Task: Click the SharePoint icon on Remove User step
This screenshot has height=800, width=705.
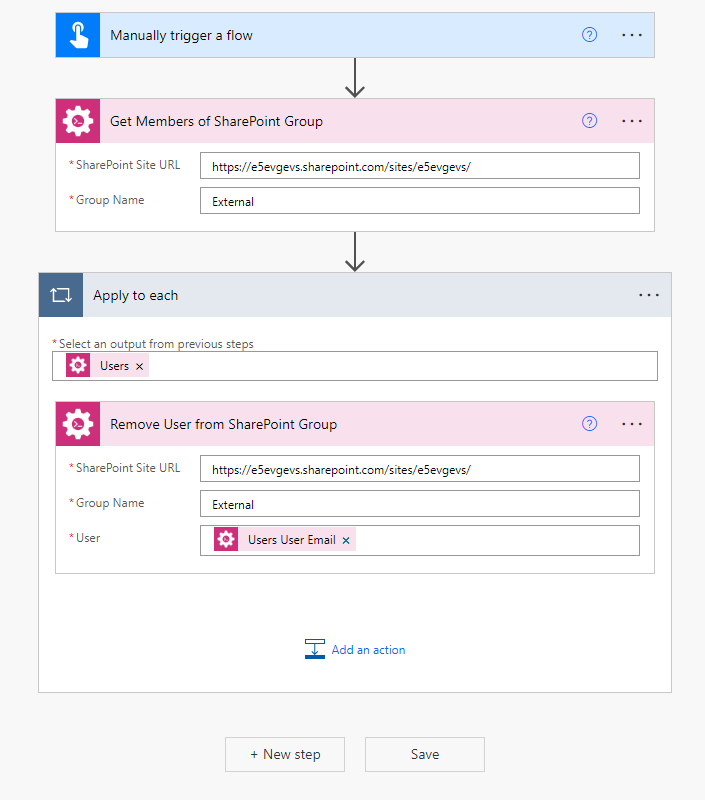Action: coord(77,423)
